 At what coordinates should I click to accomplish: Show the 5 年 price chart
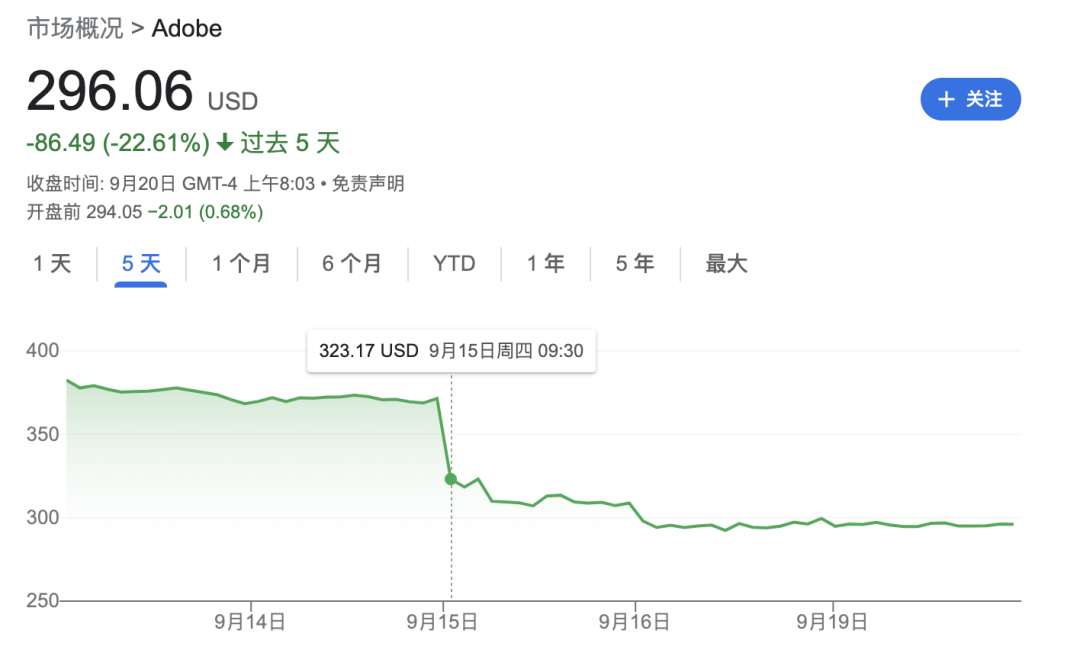point(634,263)
